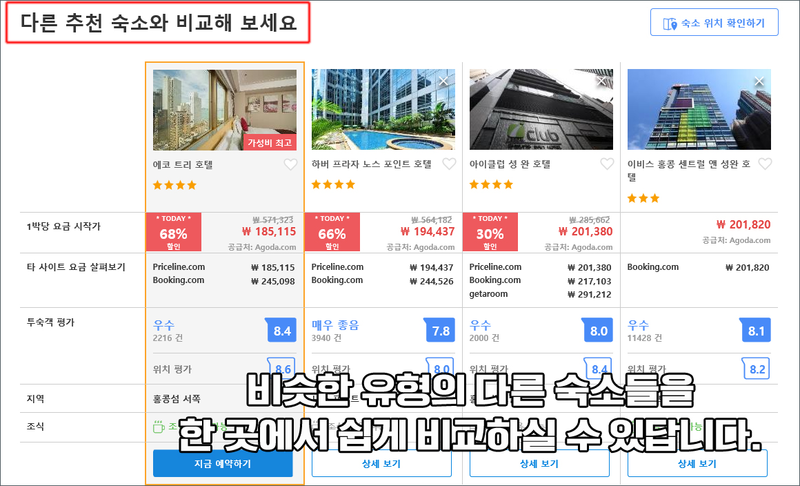Image resolution: width=800 pixels, height=486 pixels.
Task: Remove 이비스 hotel column with X icon
Action: pyautogui.click(x=759, y=81)
